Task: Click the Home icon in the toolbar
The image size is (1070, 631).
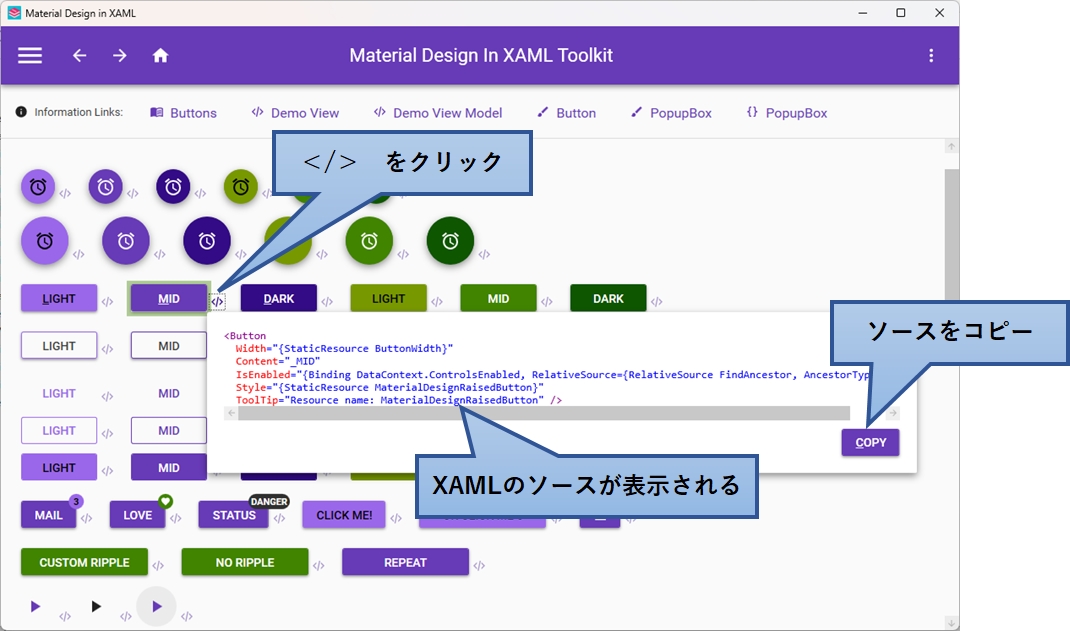Action: (x=160, y=56)
